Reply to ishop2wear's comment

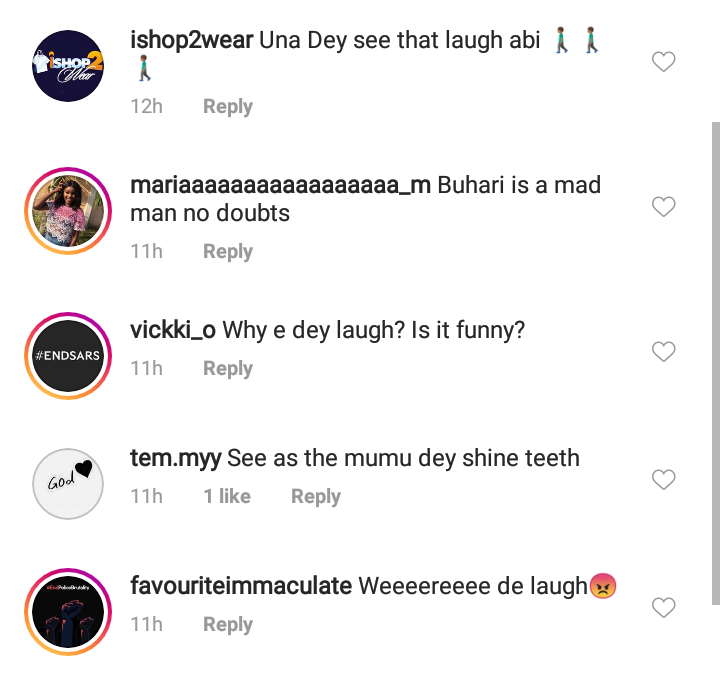pos(228,107)
